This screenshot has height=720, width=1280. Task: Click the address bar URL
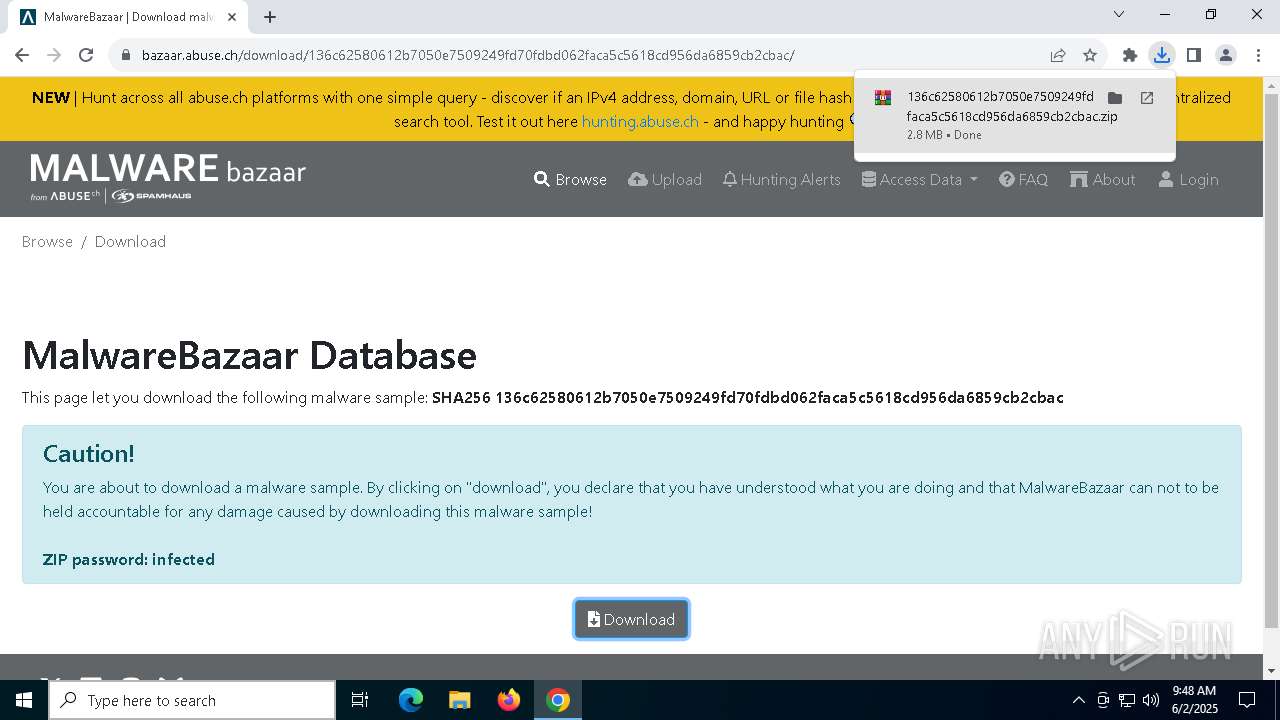pyautogui.click(x=468, y=55)
